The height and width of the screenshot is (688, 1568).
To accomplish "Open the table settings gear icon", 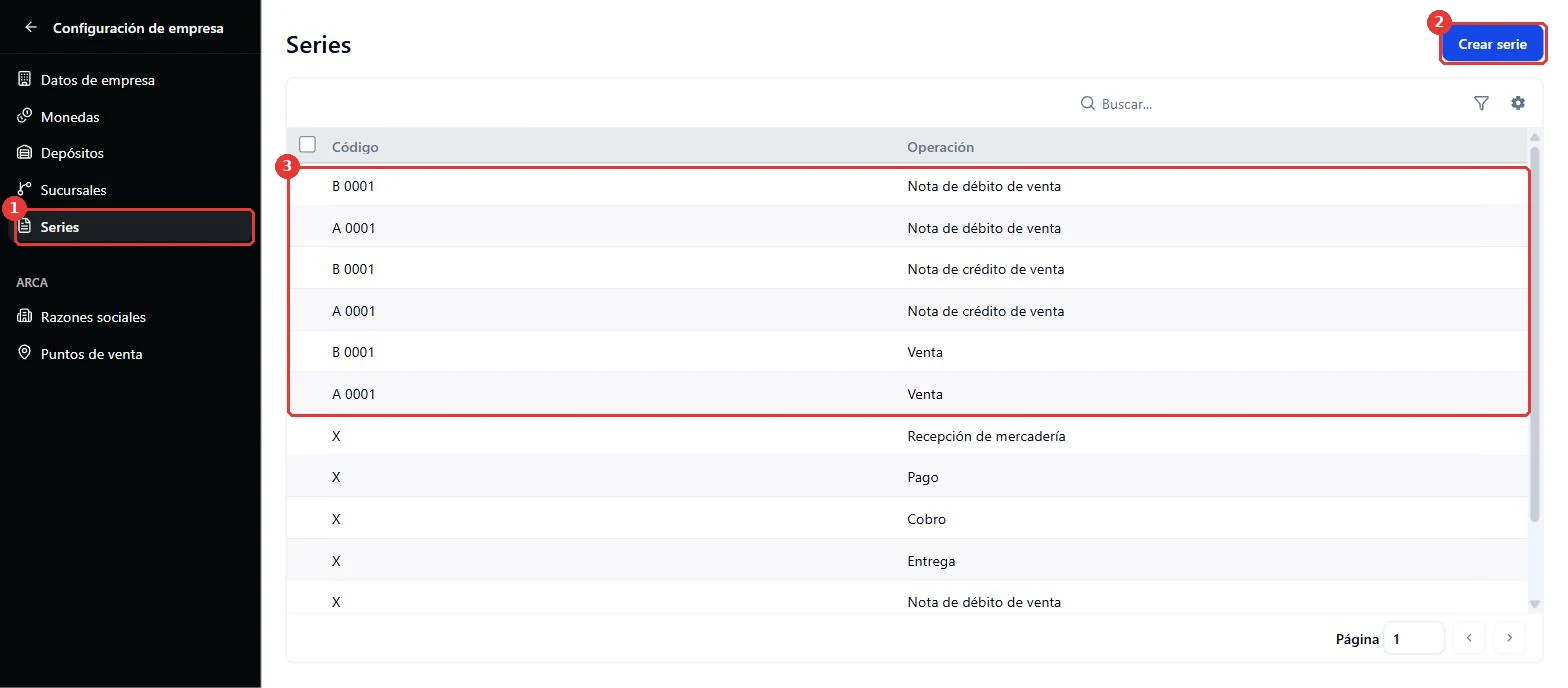I will coord(1518,103).
